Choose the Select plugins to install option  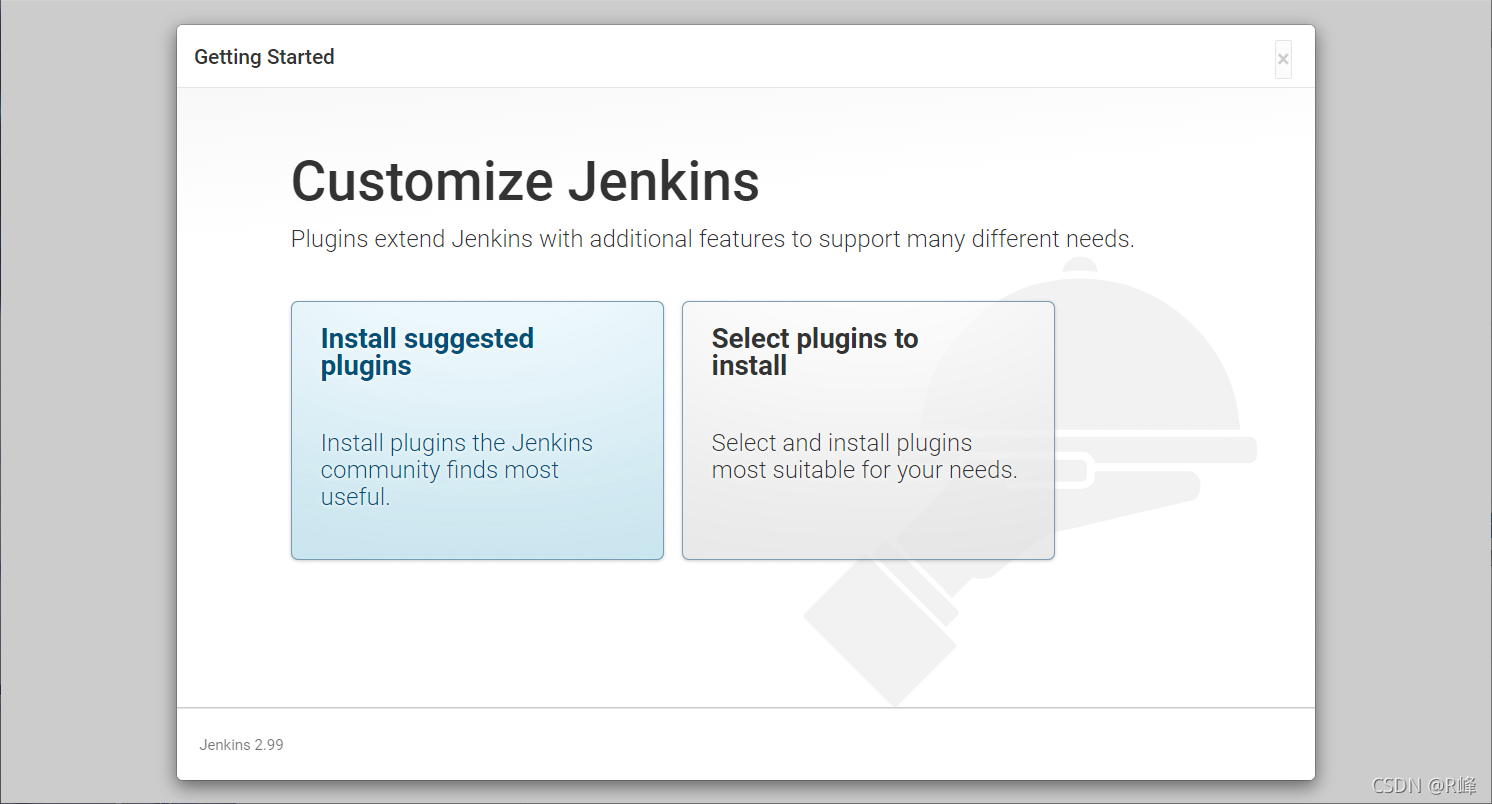[868, 430]
